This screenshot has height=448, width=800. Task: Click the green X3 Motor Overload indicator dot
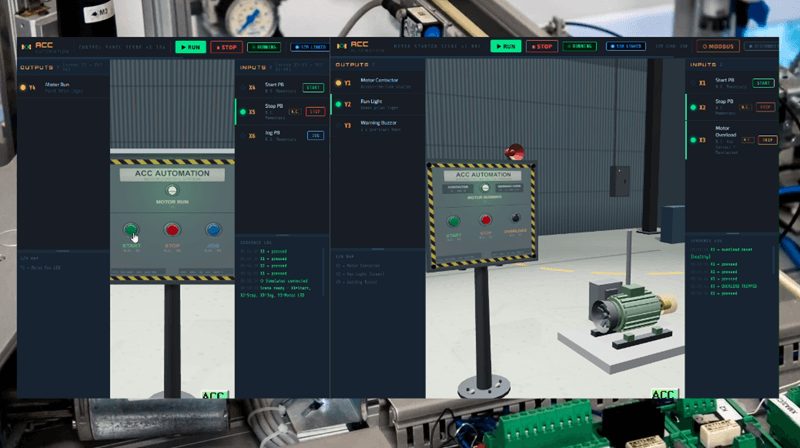[693, 140]
